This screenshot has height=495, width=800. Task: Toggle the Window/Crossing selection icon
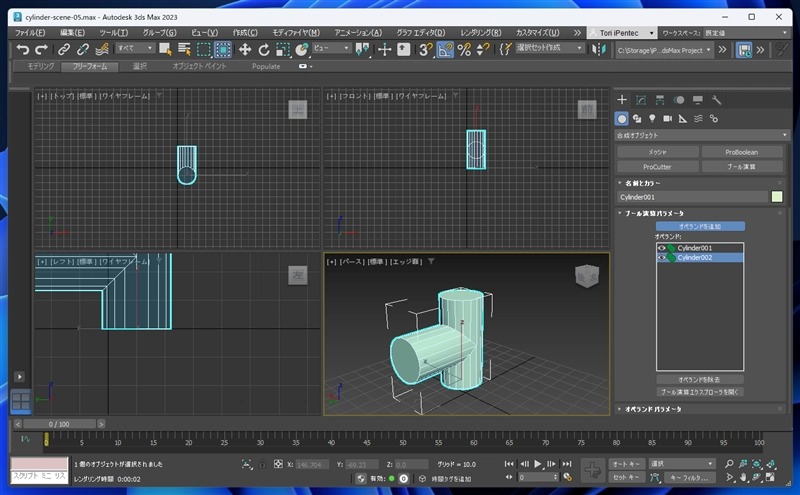pyautogui.click(x=223, y=50)
